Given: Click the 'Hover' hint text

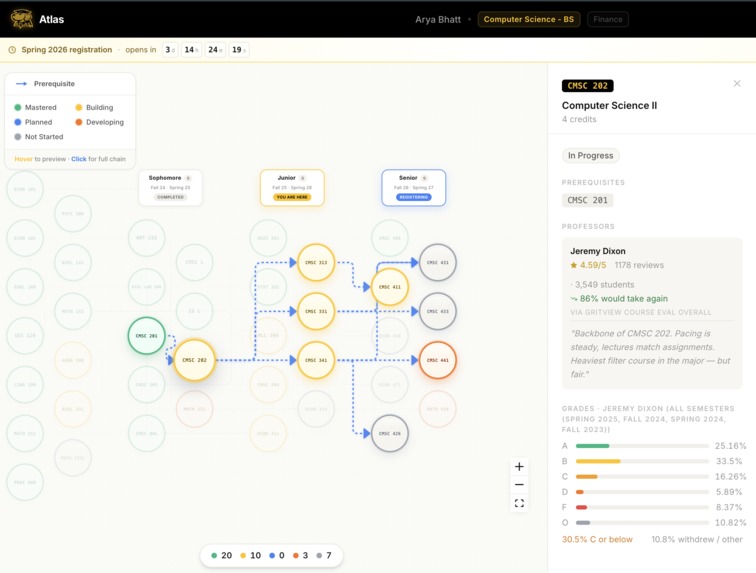Looking at the screenshot, I should click(24, 159).
